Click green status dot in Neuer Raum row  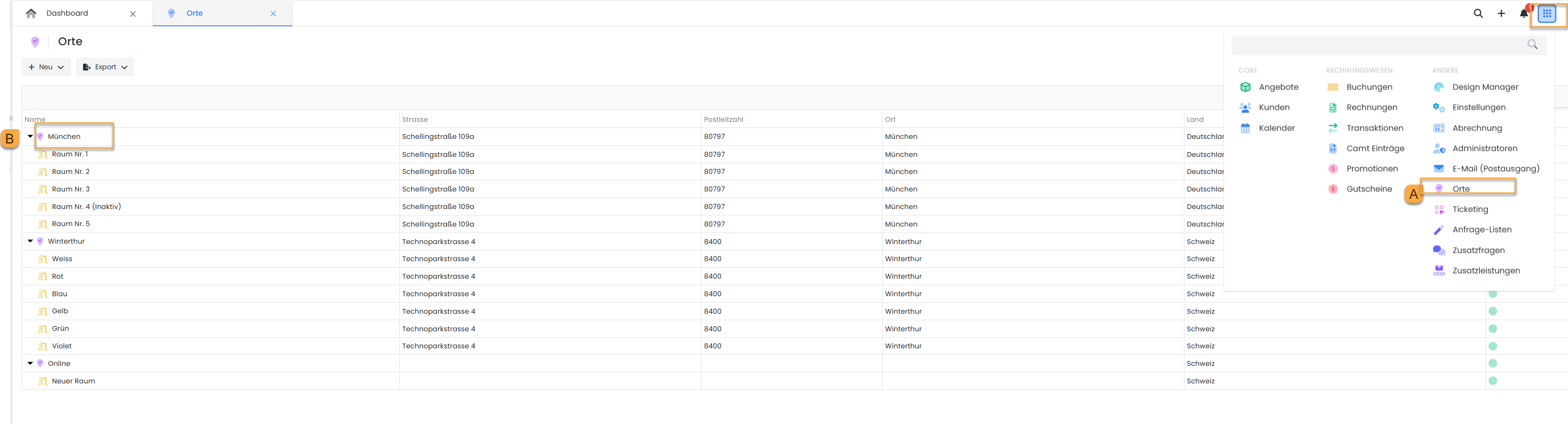[1492, 382]
